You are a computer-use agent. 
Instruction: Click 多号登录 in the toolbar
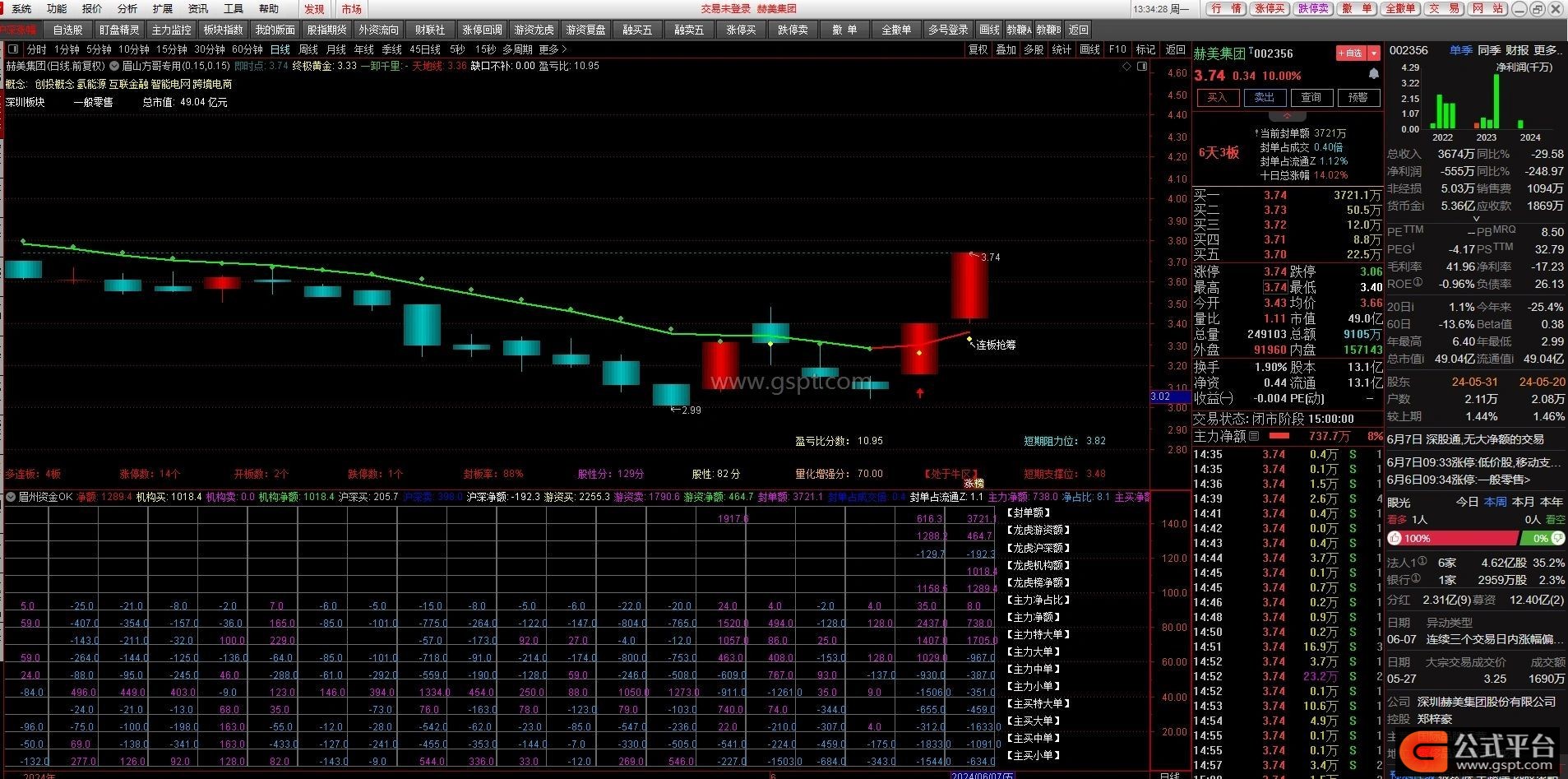pyautogui.click(x=948, y=30)
